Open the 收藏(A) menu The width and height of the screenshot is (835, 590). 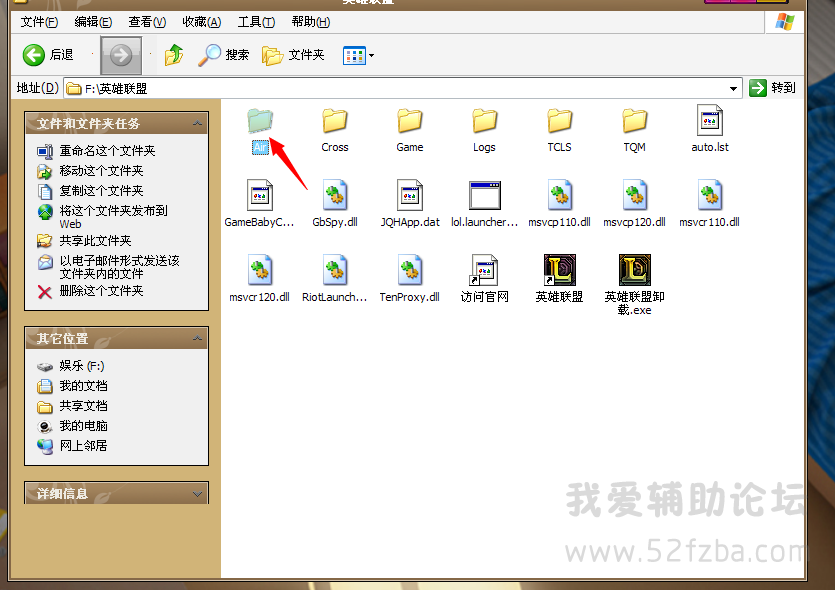pos(201,22)
